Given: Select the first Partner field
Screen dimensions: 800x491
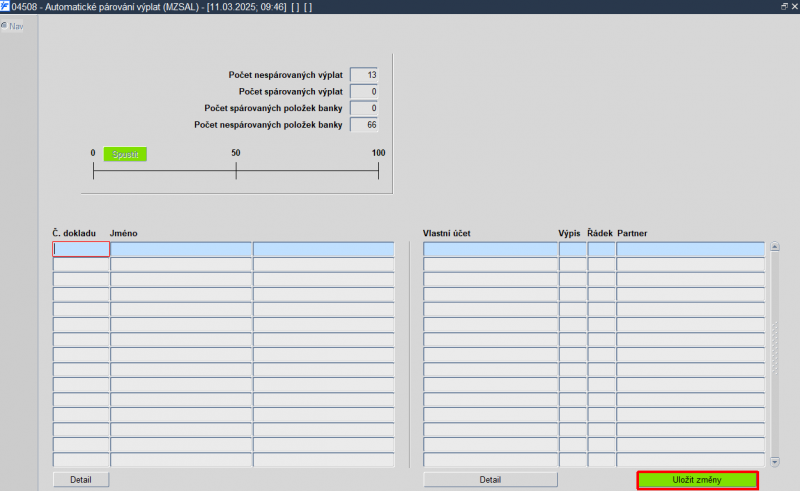Looking at the screenshot, I should [x=690, y=249].
